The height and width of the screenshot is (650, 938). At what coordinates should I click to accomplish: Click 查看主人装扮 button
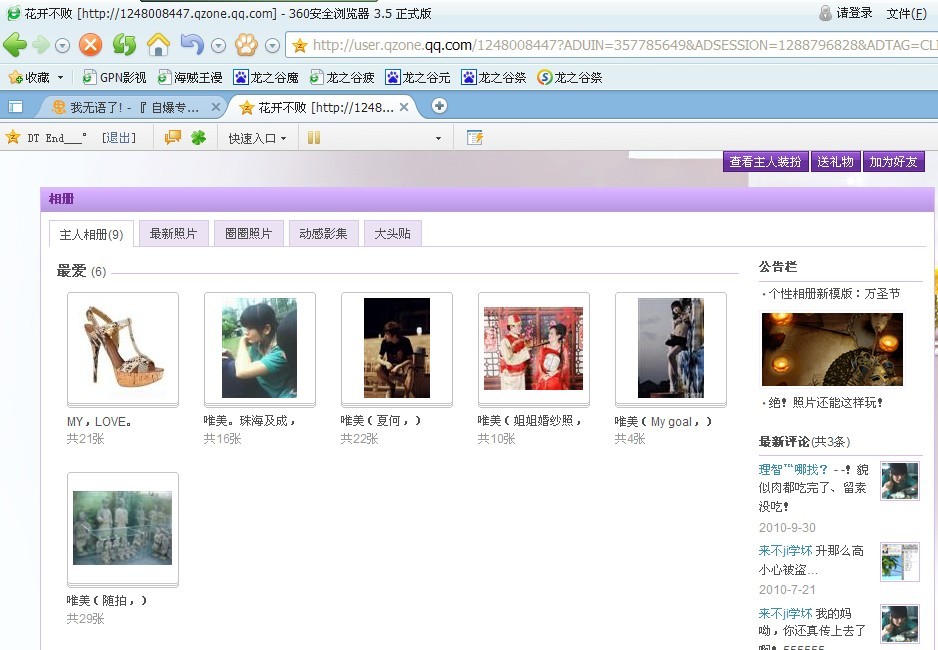[765, 161]
